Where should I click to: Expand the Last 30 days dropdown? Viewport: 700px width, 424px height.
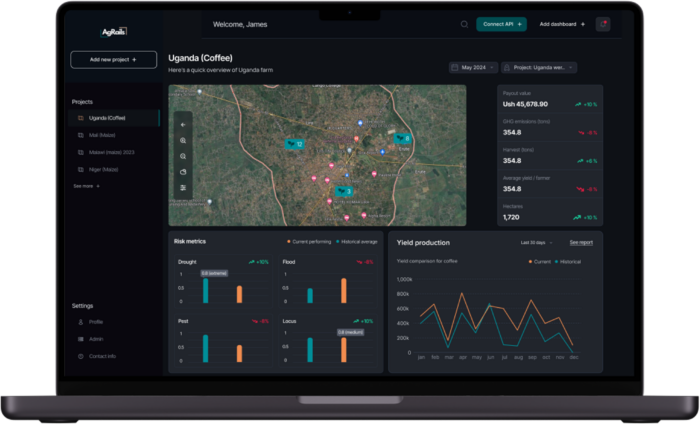(535, 242)
